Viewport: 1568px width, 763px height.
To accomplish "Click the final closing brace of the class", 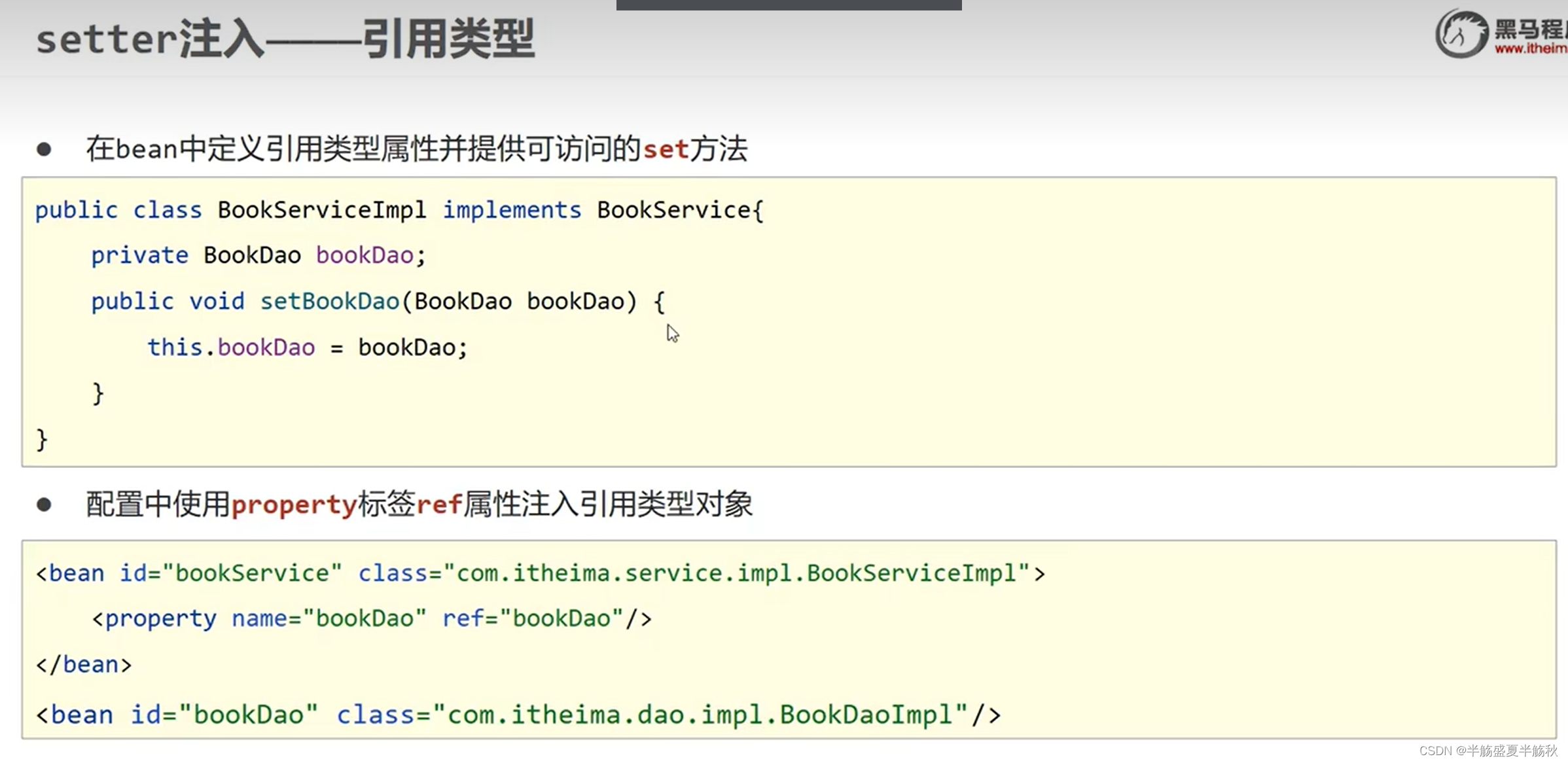I will (x=42, y=439).
